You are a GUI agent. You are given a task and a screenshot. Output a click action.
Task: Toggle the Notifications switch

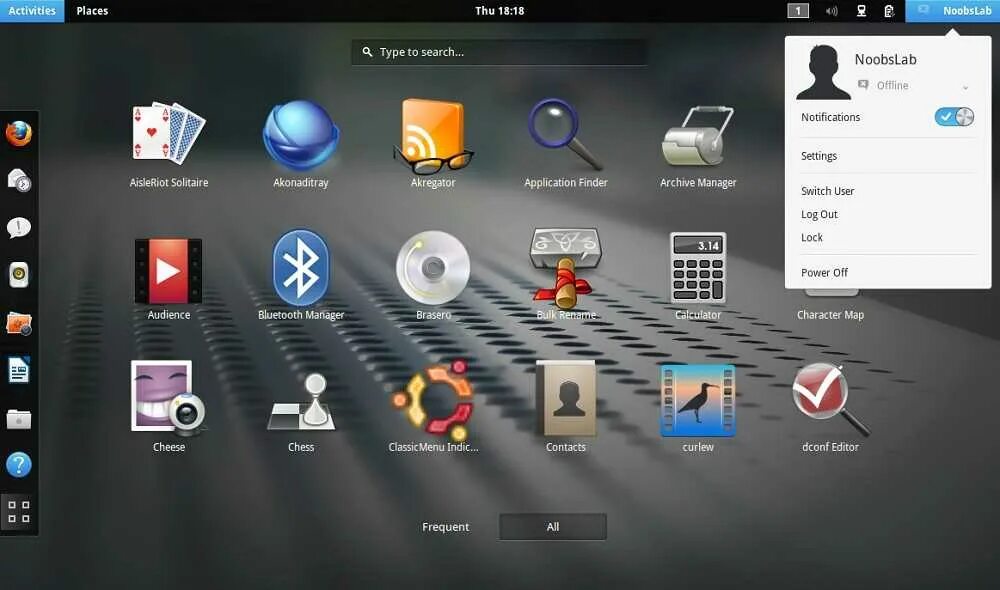(x=954, y=117)
